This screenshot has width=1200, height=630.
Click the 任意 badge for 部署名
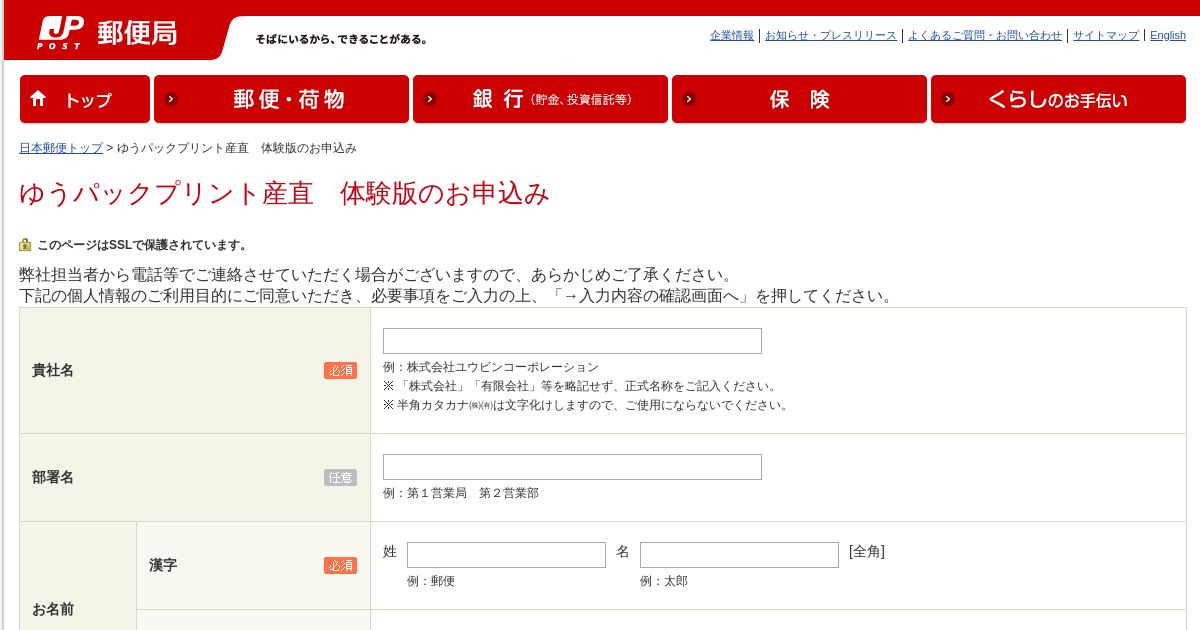click(340, 477)
